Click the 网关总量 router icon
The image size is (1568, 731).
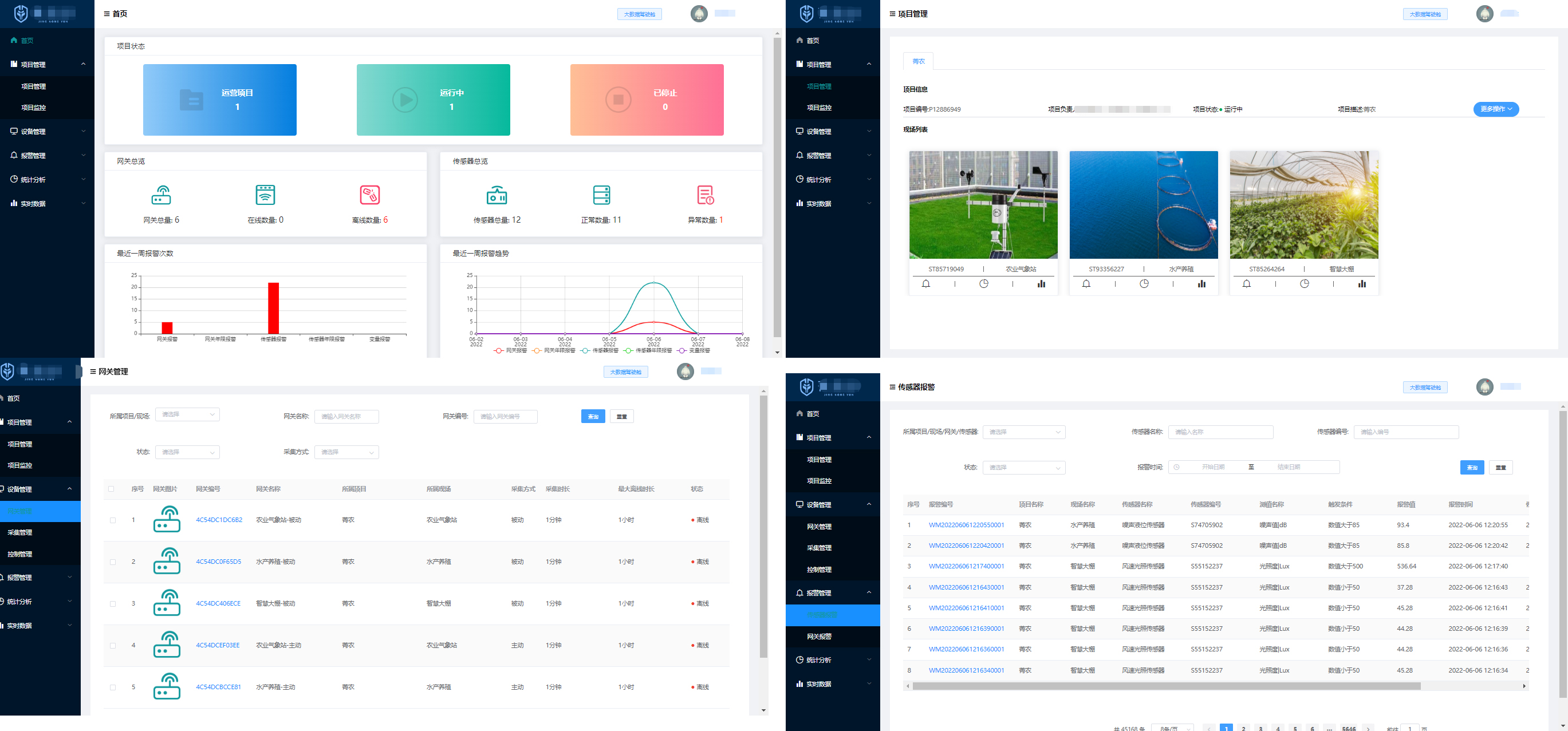(x=161, y=195)
